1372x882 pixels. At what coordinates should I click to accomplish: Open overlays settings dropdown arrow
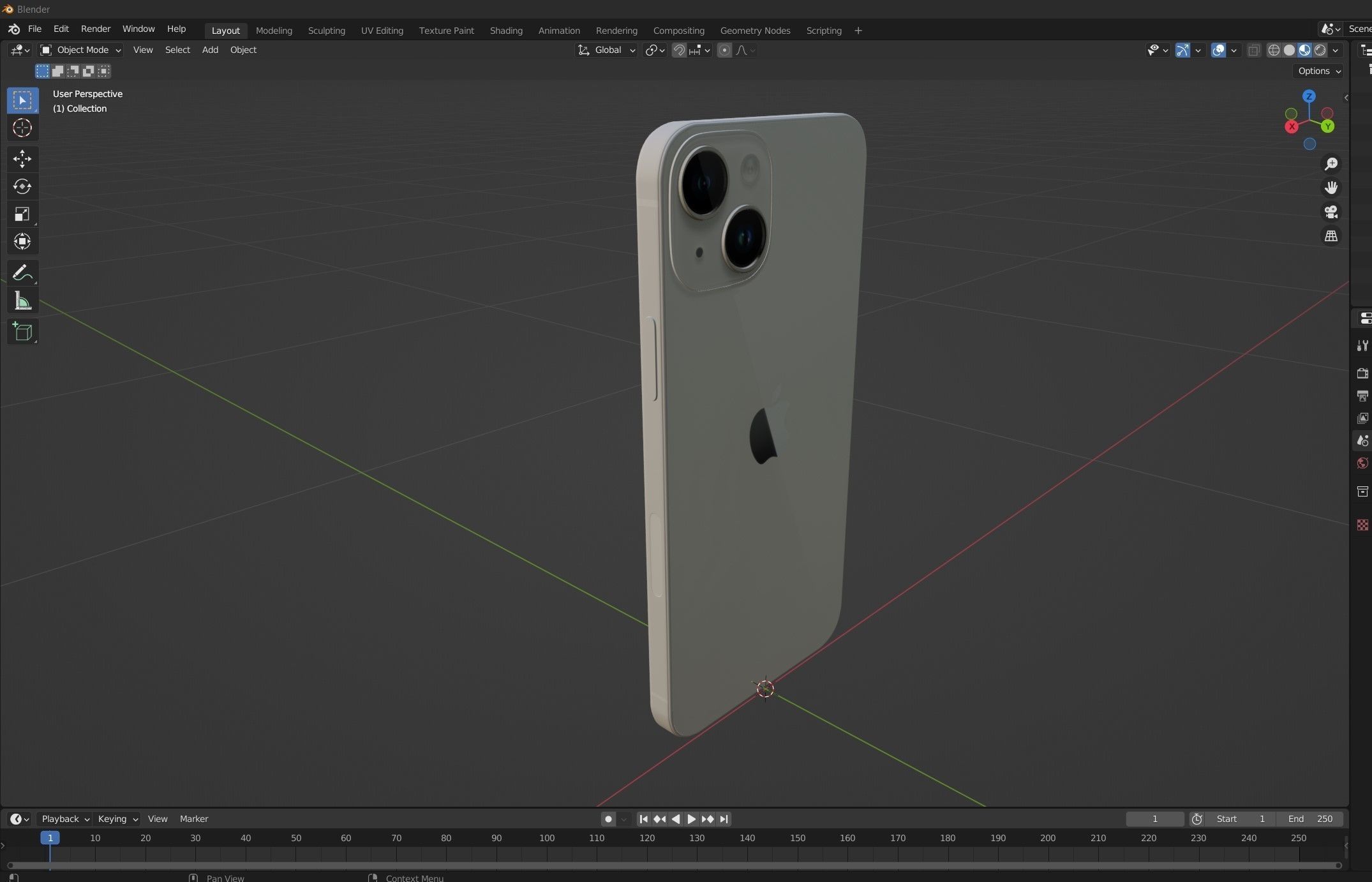[1234, 50]
